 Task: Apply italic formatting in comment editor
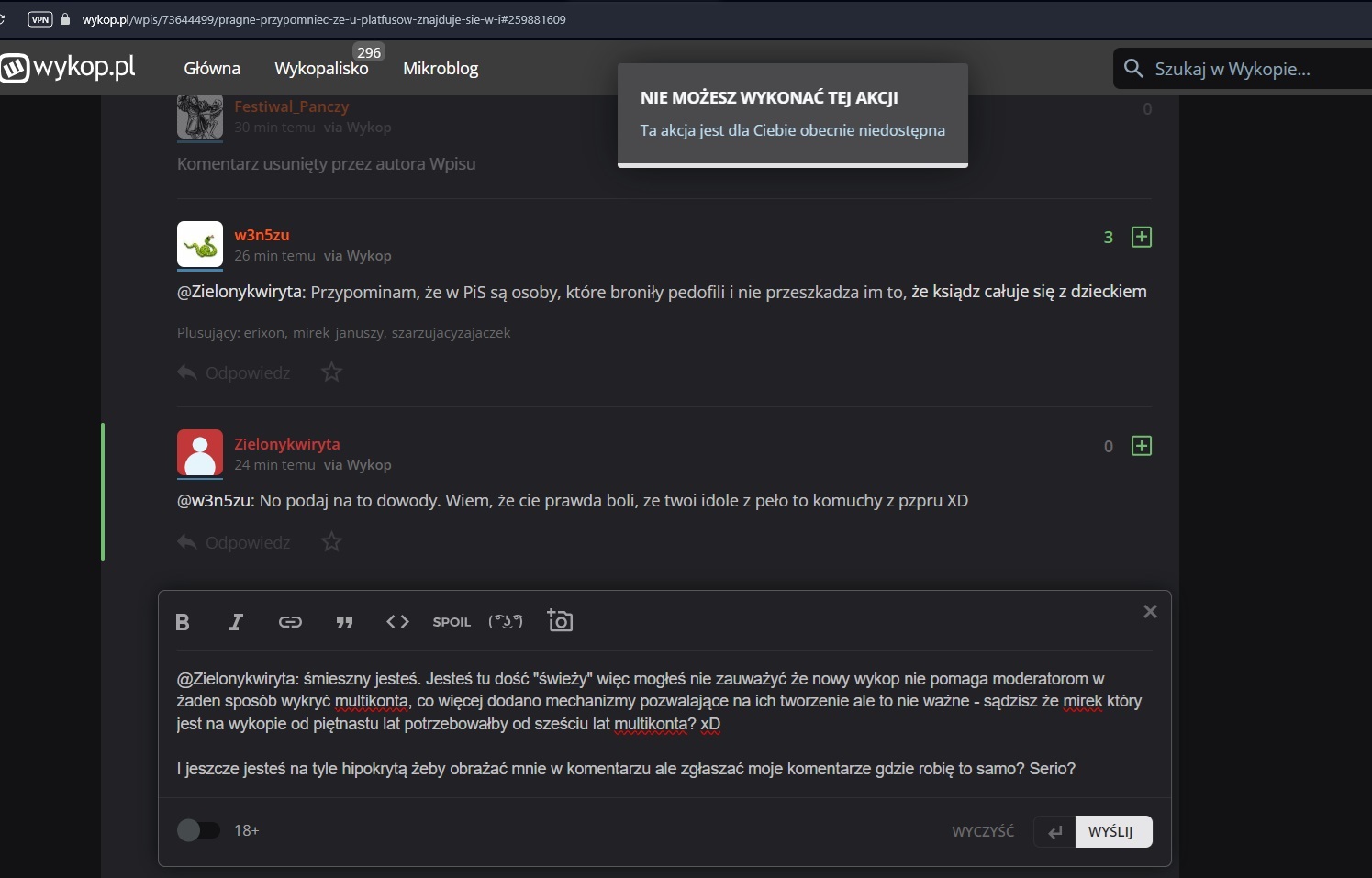[236, 622]
